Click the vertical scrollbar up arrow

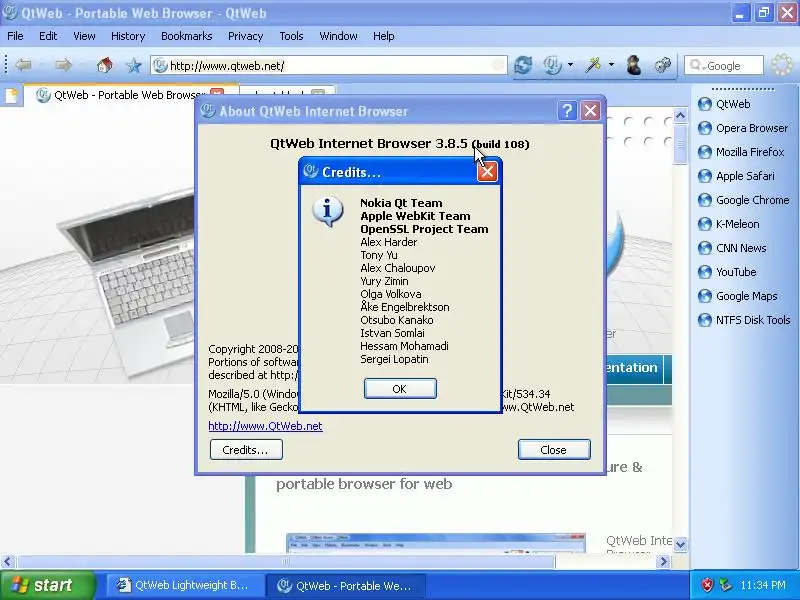coord(680,116)
